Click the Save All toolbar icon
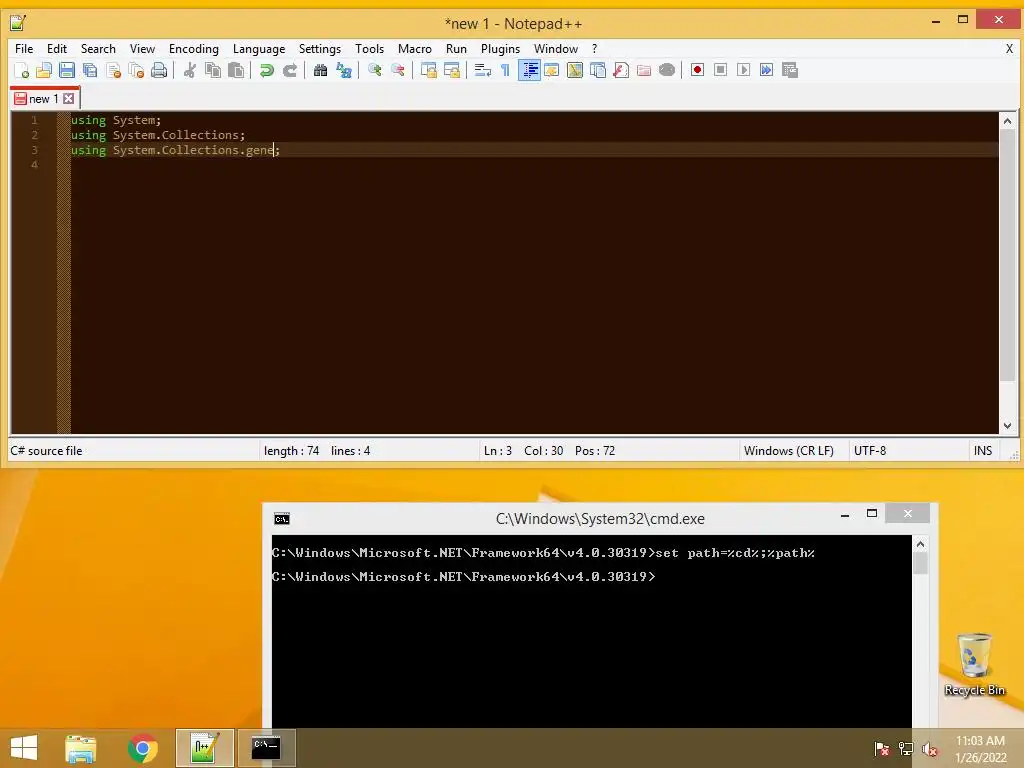 click(x=90, y=71)
